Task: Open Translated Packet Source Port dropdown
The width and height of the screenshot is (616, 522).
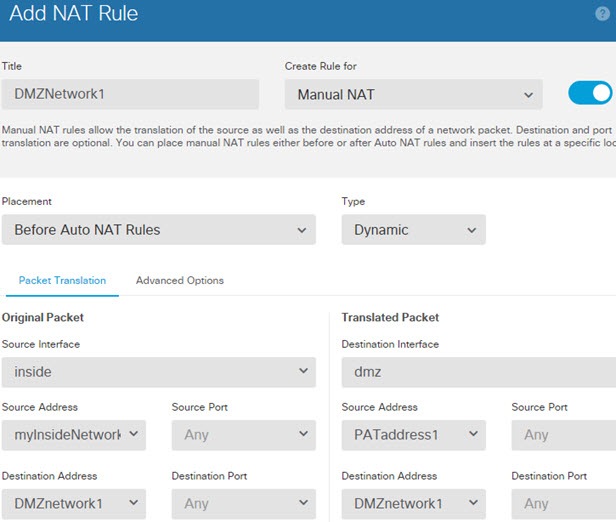Action: [x=564, y=435]
